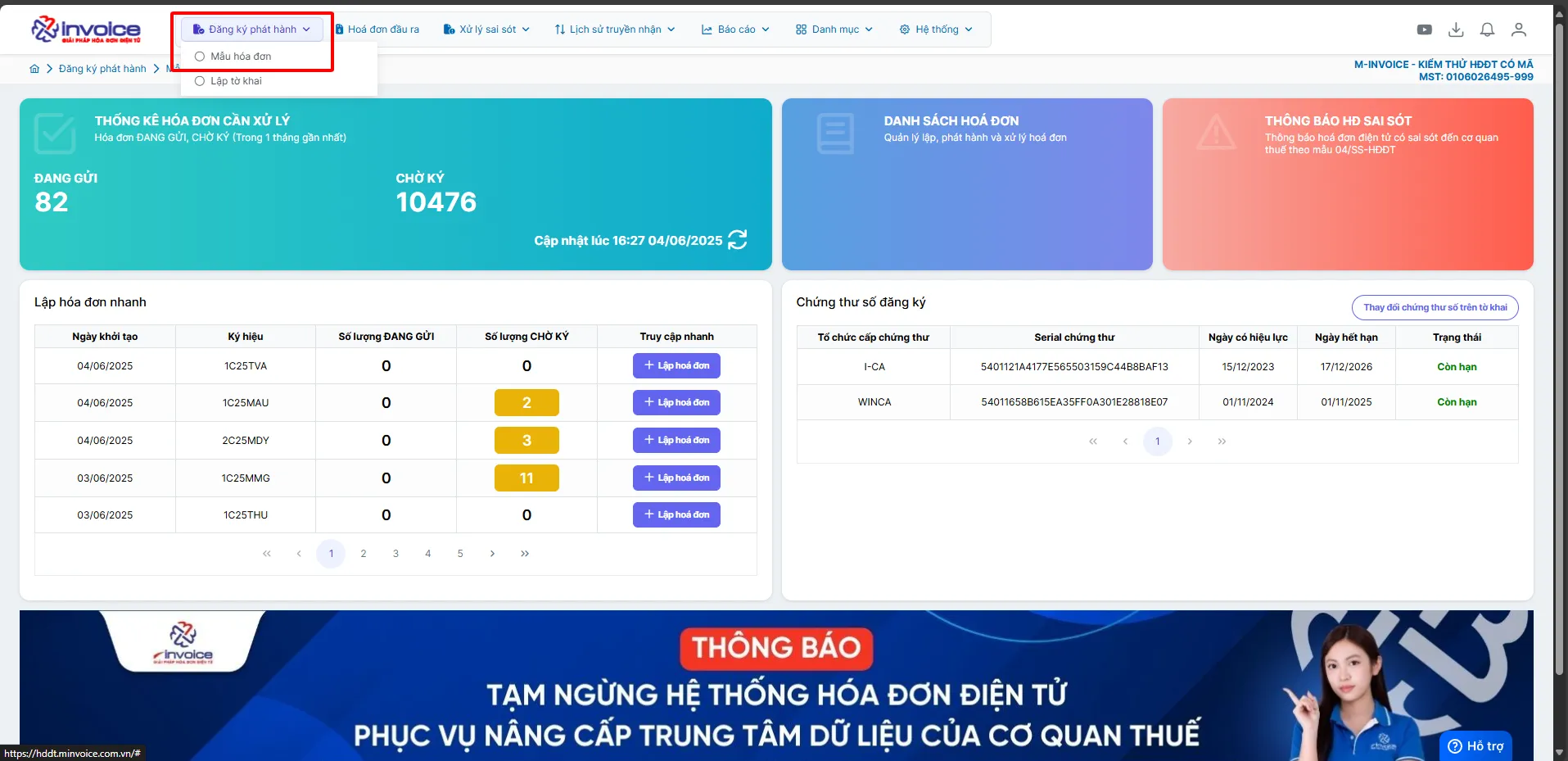Open the Danh sách hoá đơn card

pos(967,184)
